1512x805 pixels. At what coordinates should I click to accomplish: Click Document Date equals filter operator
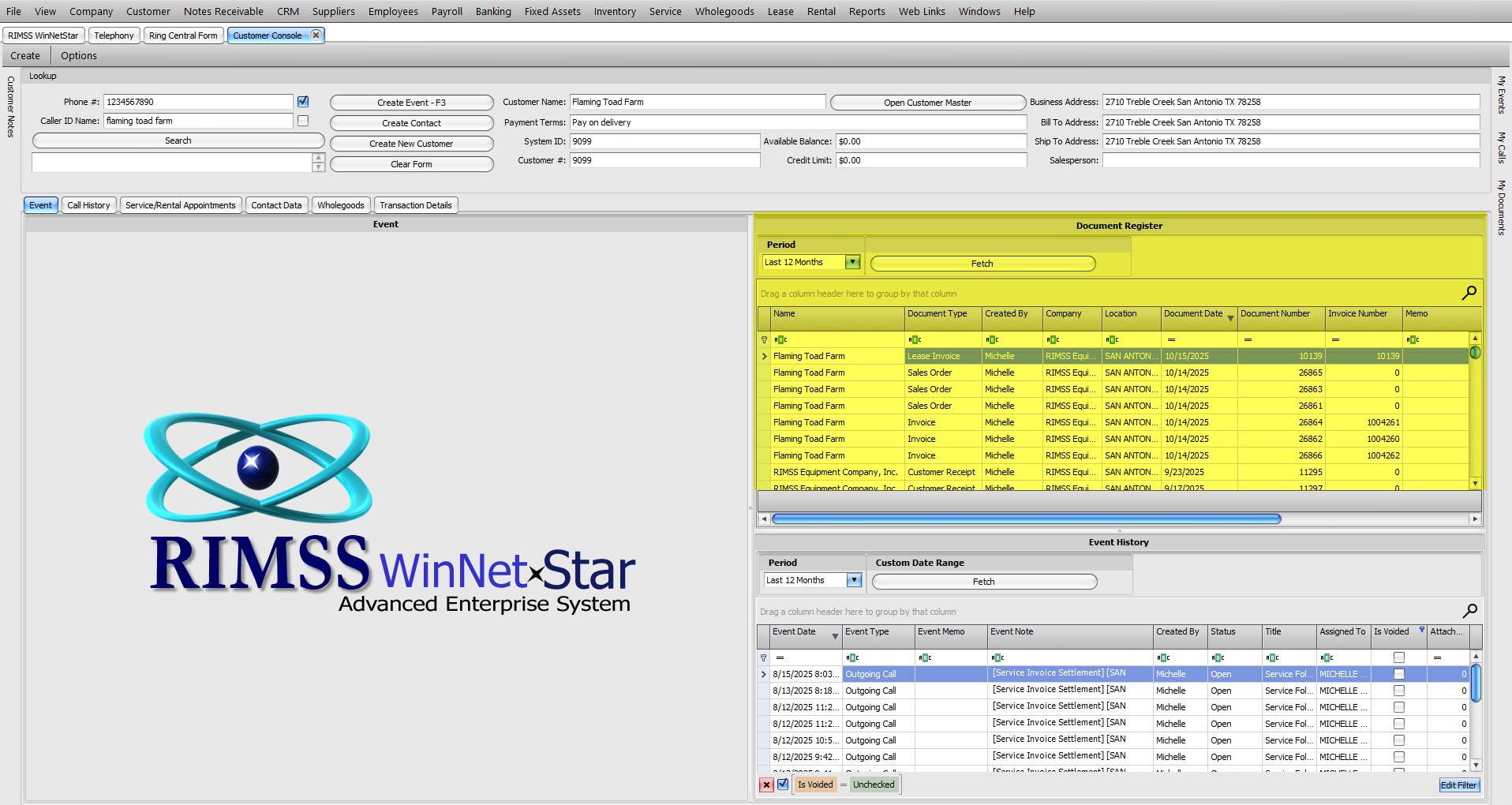1172,339
